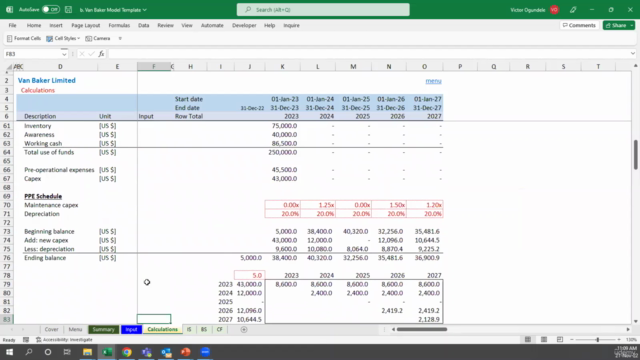Select the 1.25x maintenance capex cell
Viewport: 640px width, 360px height.
318,205
